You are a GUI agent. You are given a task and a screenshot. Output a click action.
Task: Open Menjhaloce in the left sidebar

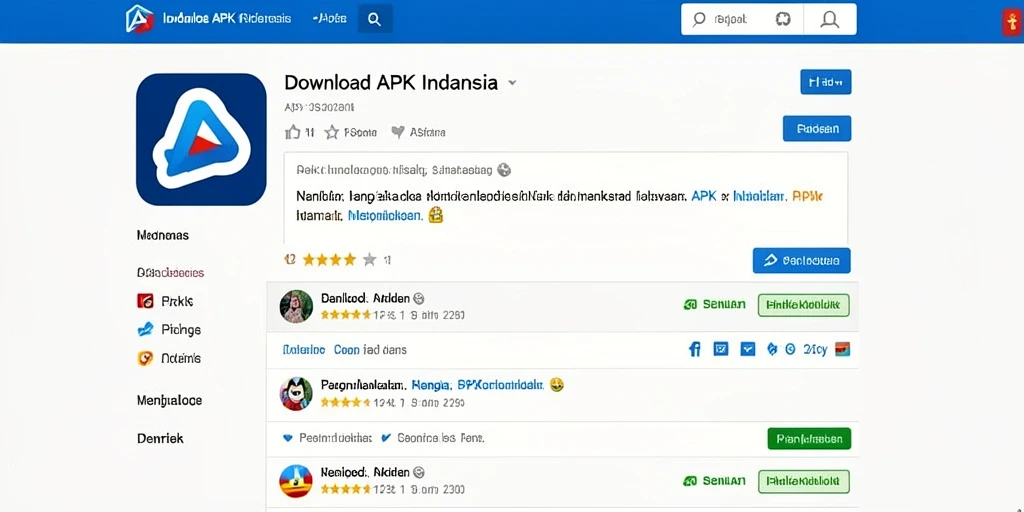click(x=169, y=400)
